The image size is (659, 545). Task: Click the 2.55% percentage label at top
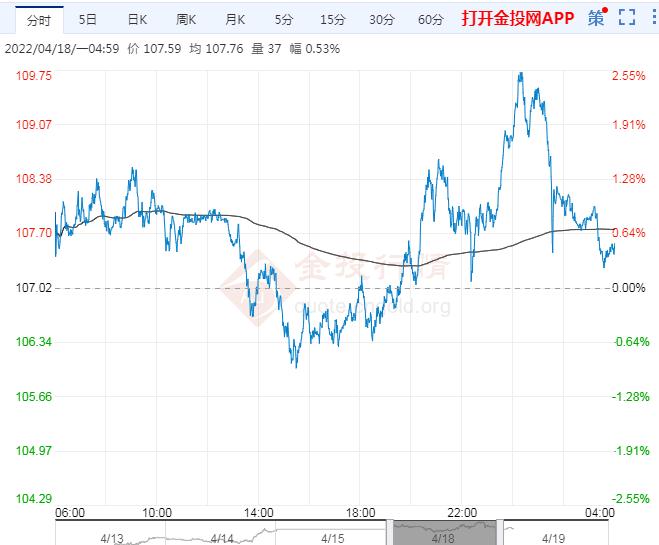pos(628,76)
